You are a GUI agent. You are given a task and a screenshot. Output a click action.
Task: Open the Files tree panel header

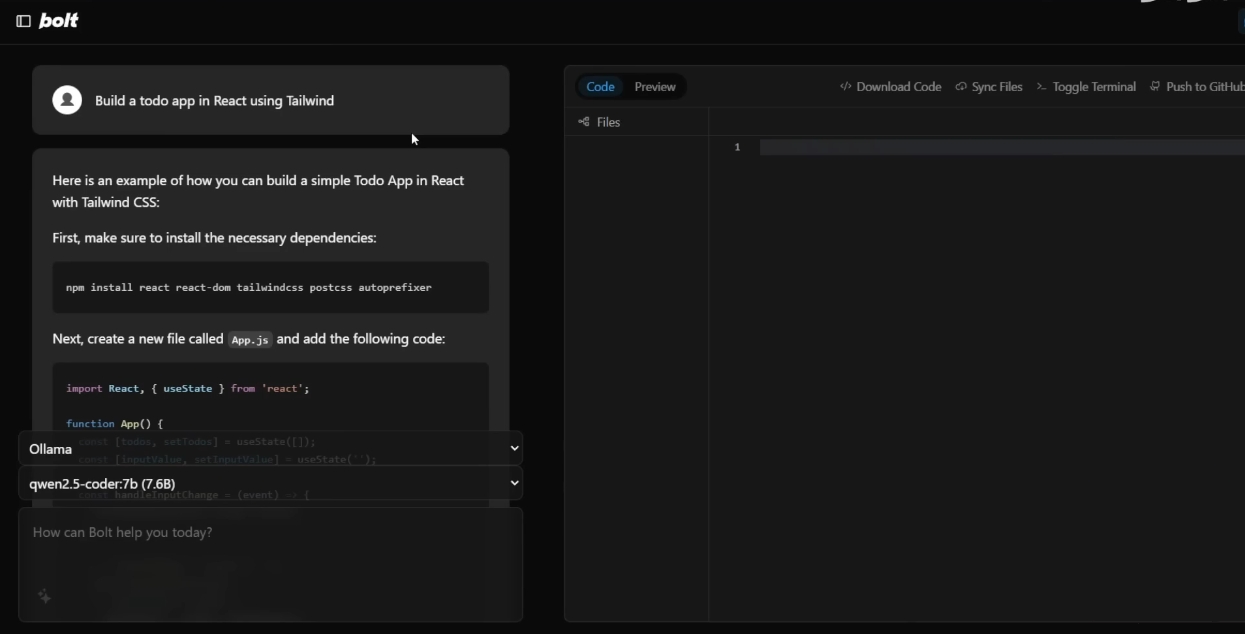point(600,122)
